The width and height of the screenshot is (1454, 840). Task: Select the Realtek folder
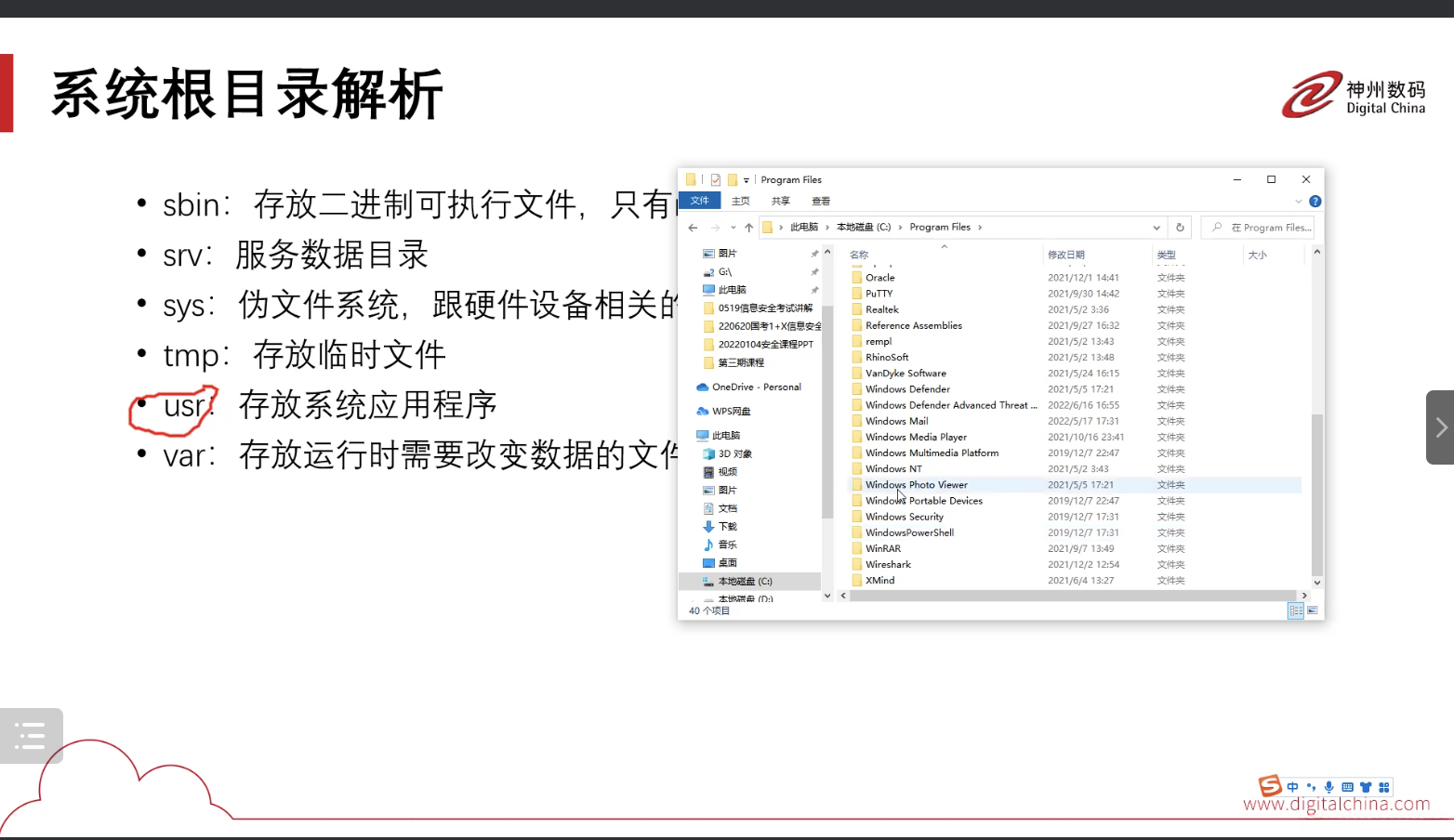tap(881, 309)
